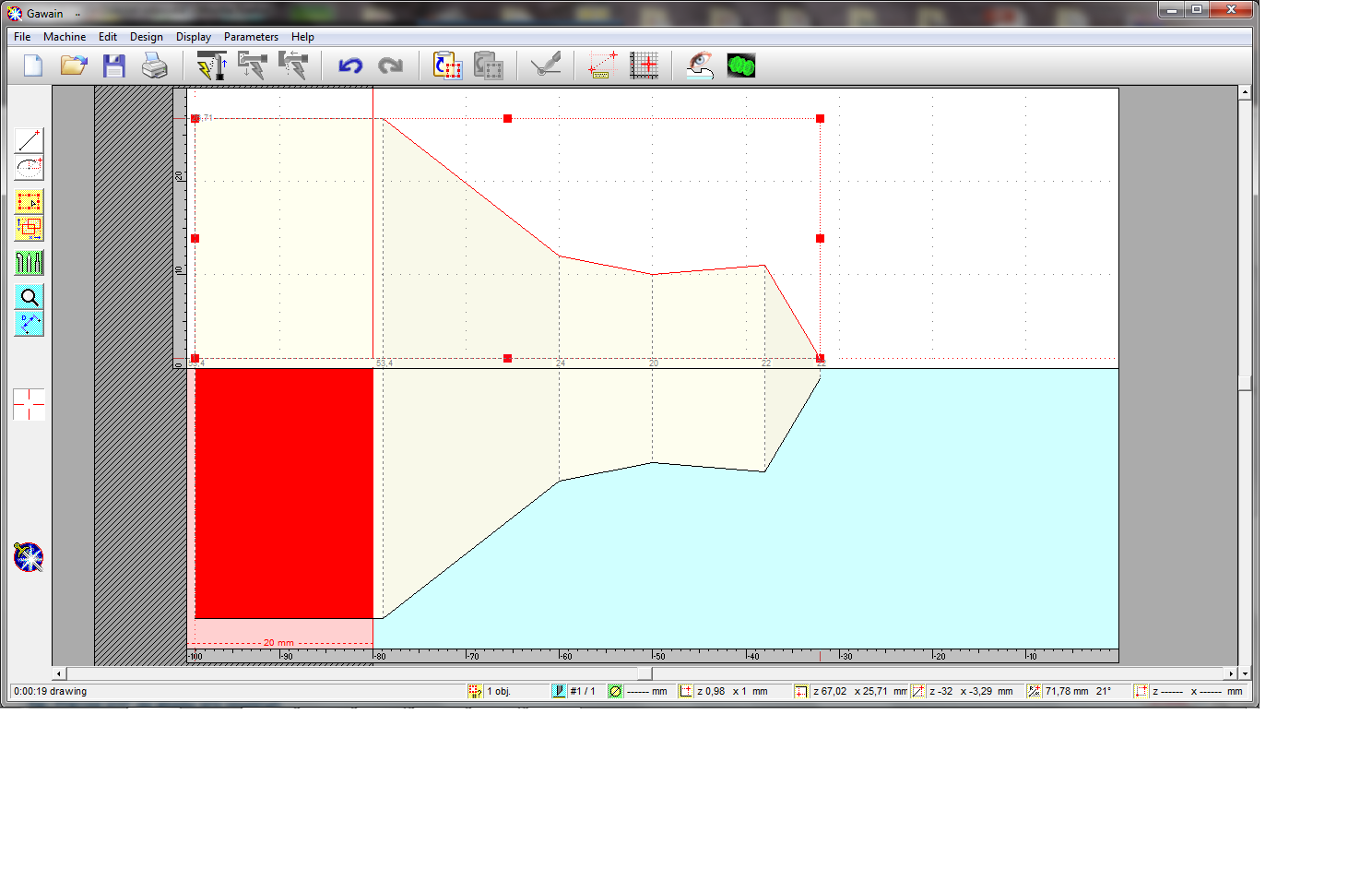This screenshot has height=893, width=1372.
Task: Open the Machine menu
Action: tap(65, 37)
